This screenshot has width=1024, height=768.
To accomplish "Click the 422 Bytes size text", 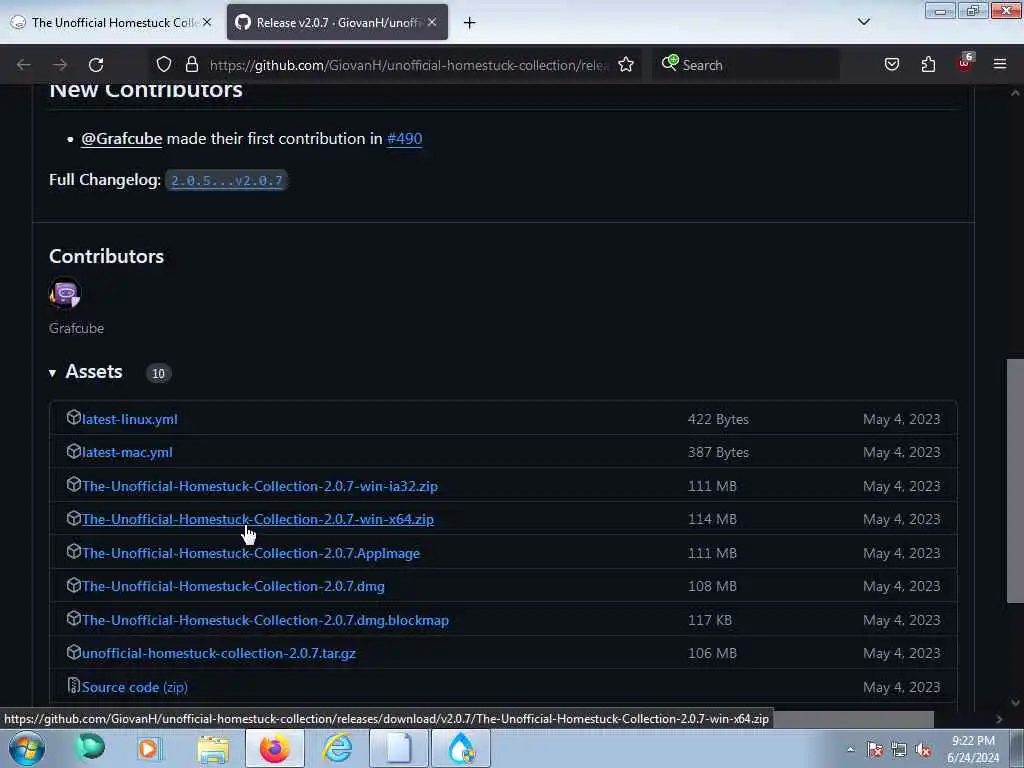I will [718, 419].
